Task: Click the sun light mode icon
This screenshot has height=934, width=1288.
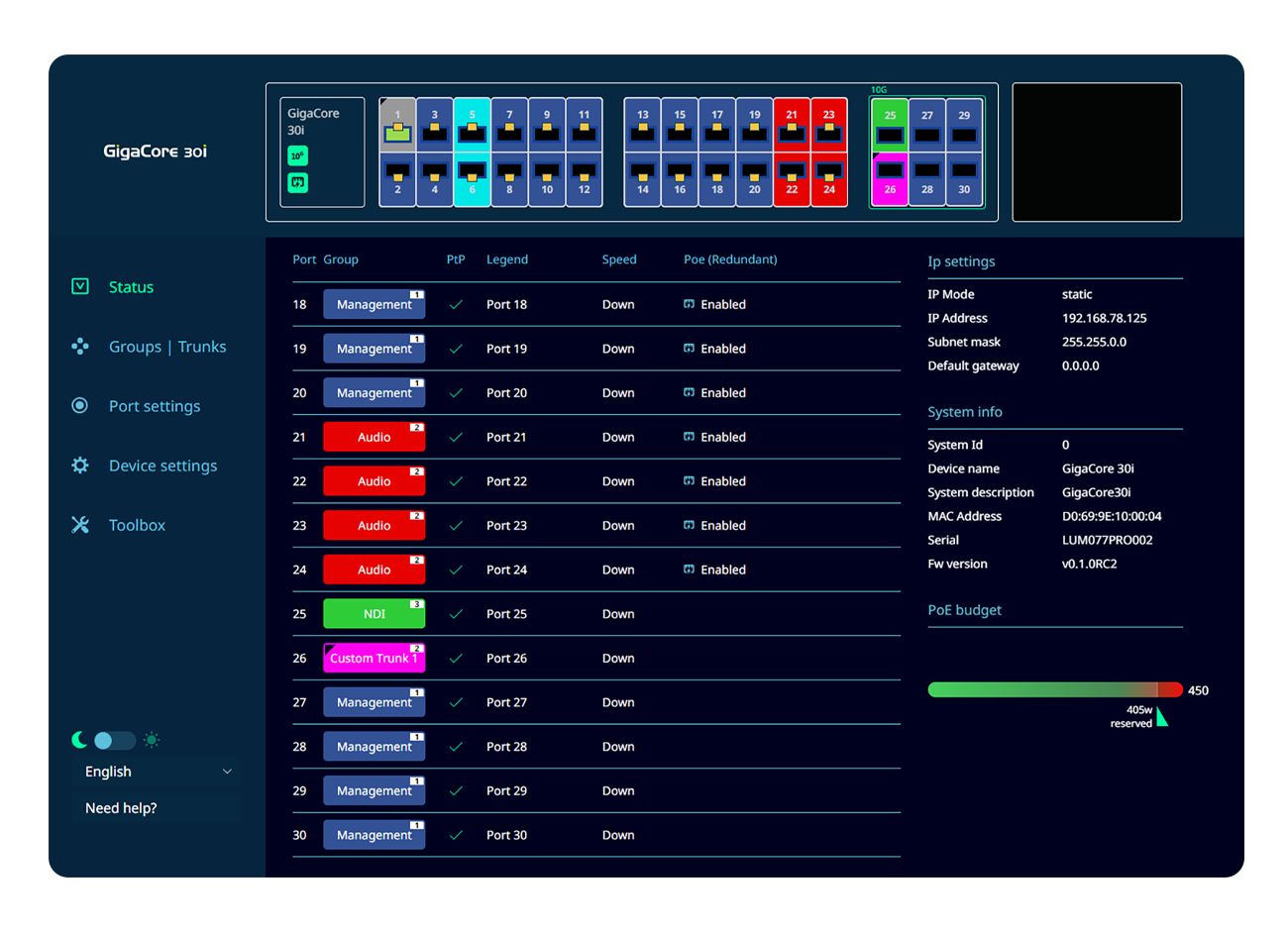Action: coord(152,740)
